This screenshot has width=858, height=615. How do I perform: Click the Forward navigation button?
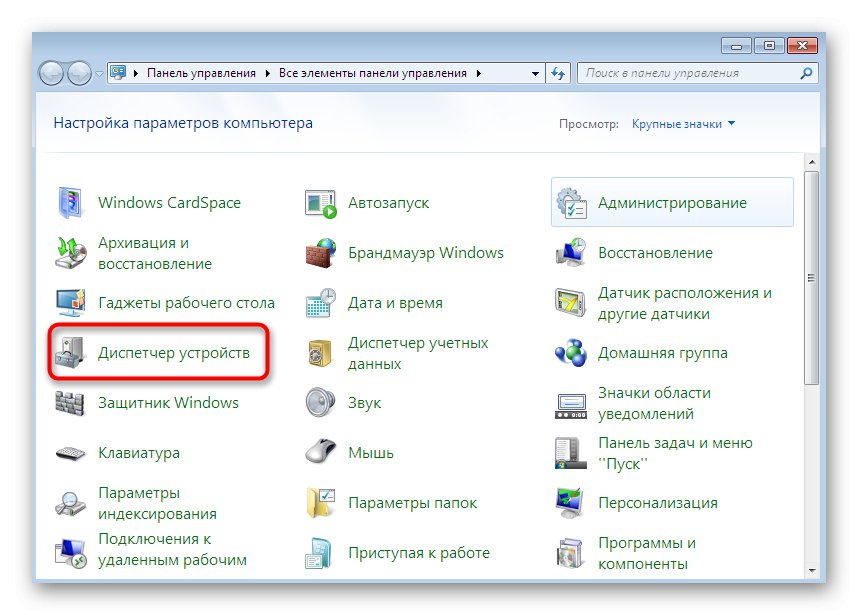point(79,73)
